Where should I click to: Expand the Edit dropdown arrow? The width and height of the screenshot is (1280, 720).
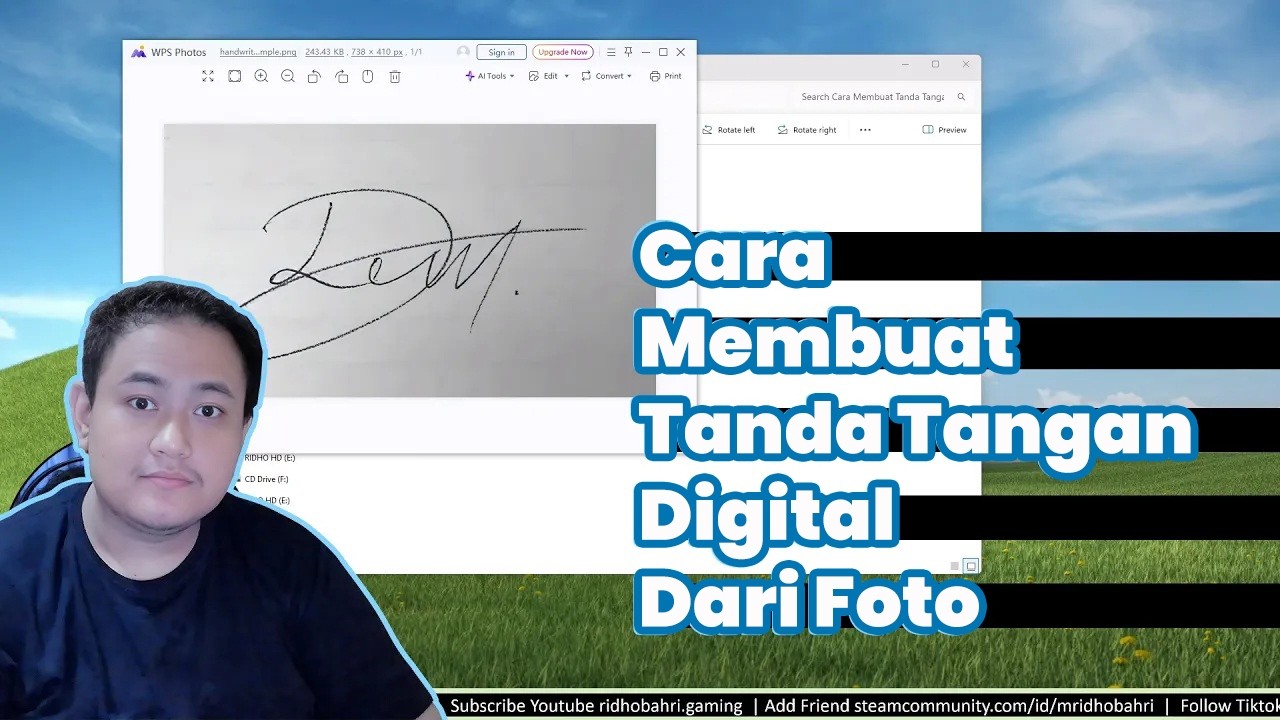tap(566, 76)
